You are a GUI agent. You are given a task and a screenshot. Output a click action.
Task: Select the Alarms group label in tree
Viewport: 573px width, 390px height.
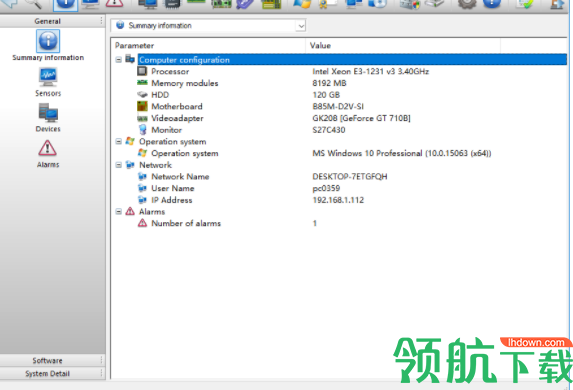(152, 212)
